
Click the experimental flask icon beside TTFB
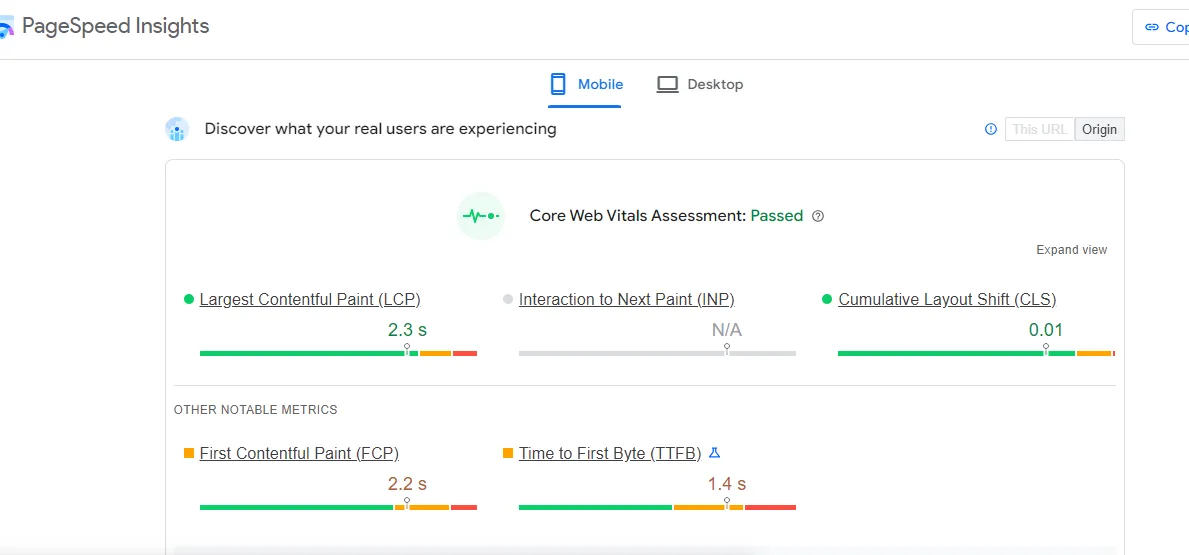tap(714, 453)
